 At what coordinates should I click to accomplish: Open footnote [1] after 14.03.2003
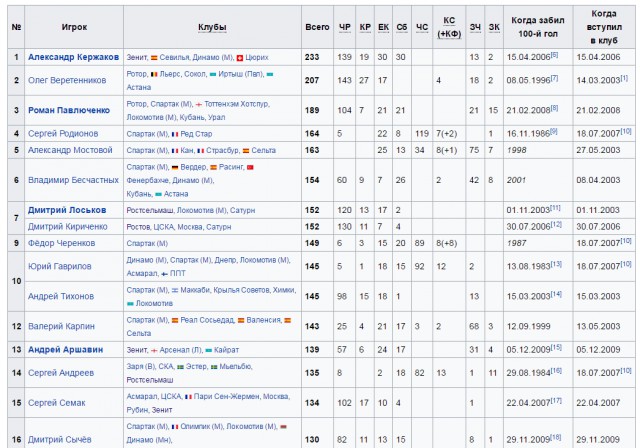pos(624,78)
